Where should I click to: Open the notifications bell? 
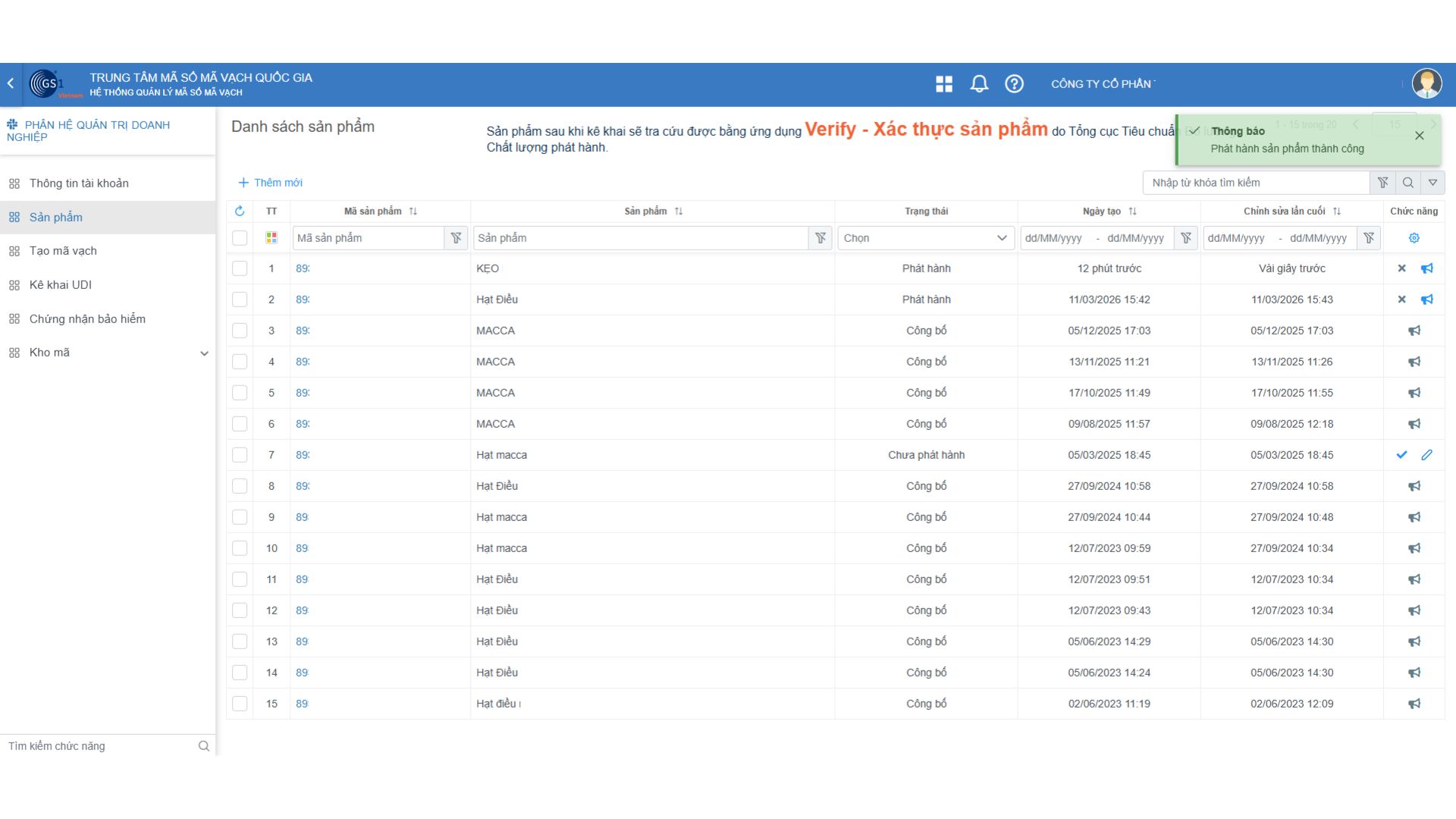[x=979, y=84]
